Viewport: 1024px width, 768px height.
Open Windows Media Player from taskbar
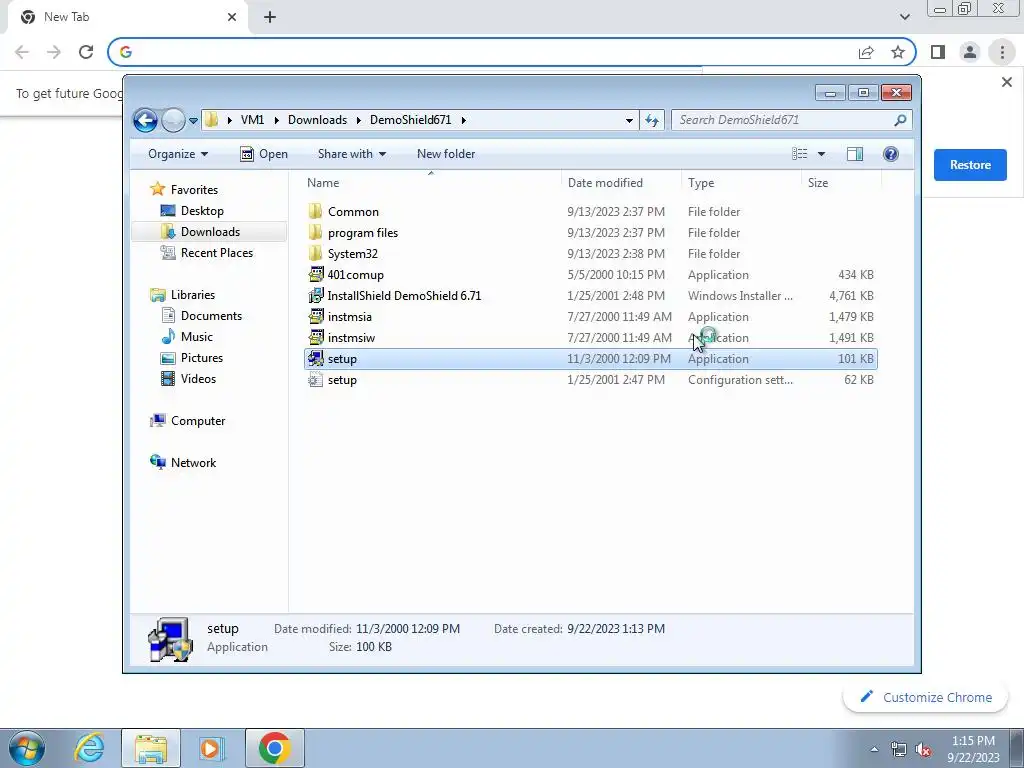211,748
